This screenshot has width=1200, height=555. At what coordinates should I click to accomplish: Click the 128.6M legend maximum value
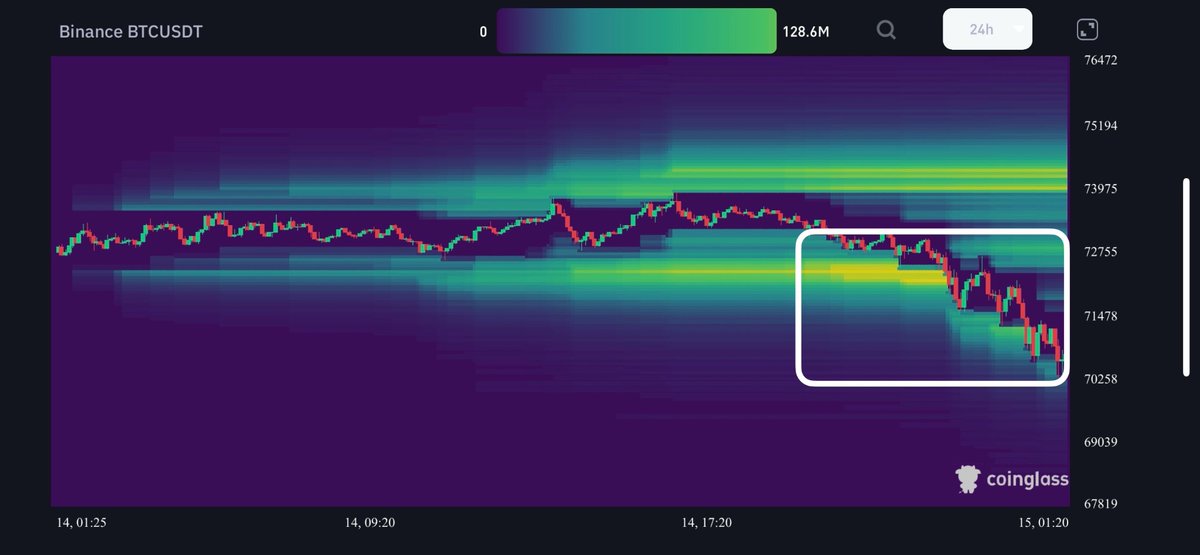point(806,32)
